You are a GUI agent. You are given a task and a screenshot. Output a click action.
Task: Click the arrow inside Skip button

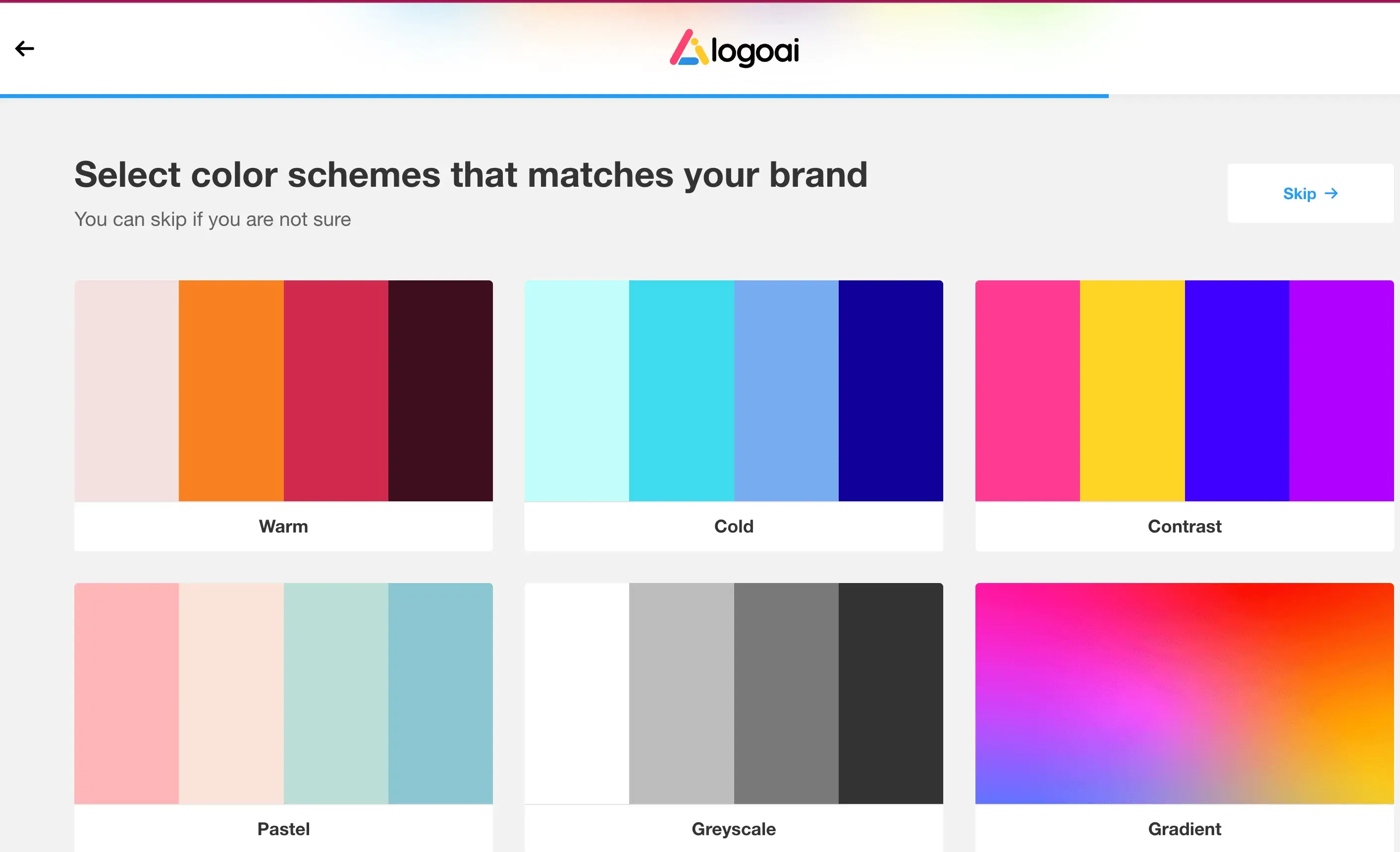click(x=1331, y=194)
